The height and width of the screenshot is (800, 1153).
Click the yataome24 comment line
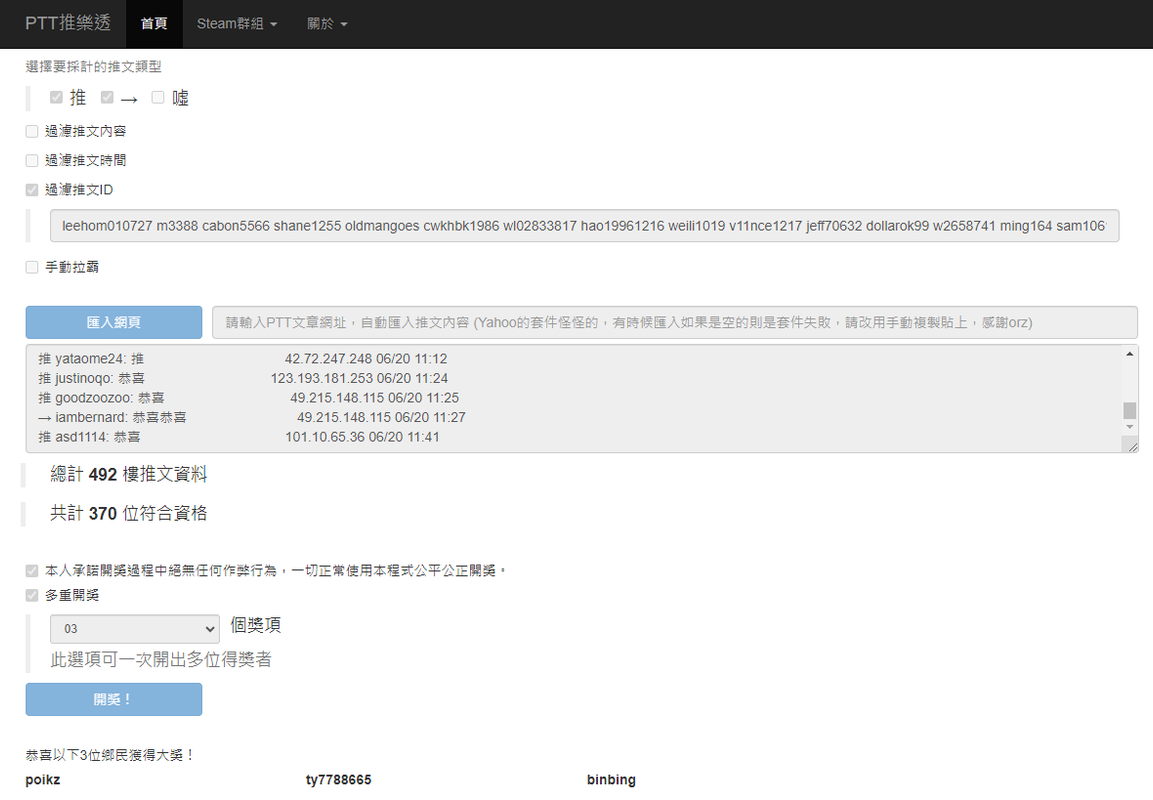(x=243, y=359)
